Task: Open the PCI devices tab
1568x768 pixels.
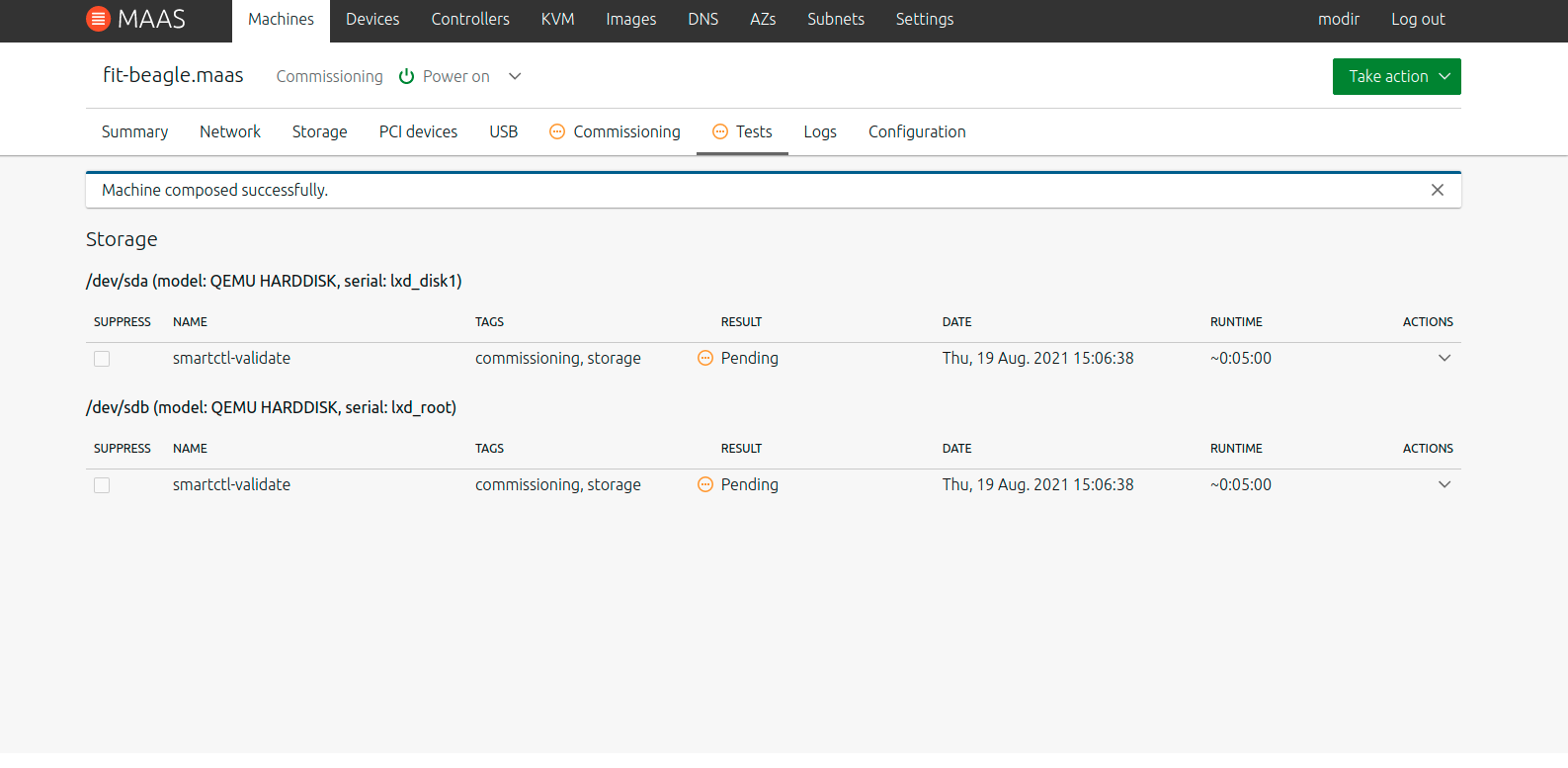Action: pos(418,131)
